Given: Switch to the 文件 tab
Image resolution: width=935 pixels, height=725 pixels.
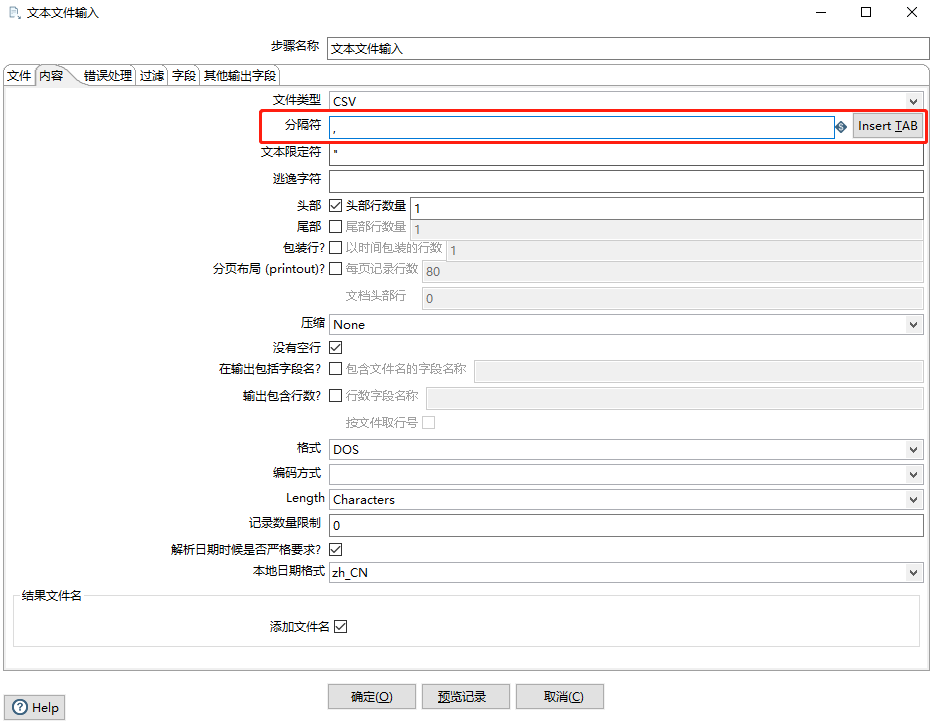Looking at the screenshot, I should pos(19,76).
